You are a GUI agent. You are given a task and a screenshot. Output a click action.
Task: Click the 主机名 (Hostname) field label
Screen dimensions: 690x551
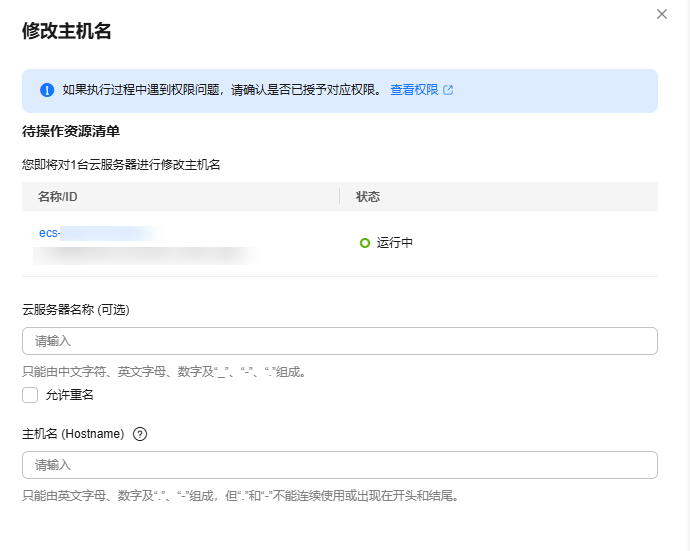[x=73, y=434]
